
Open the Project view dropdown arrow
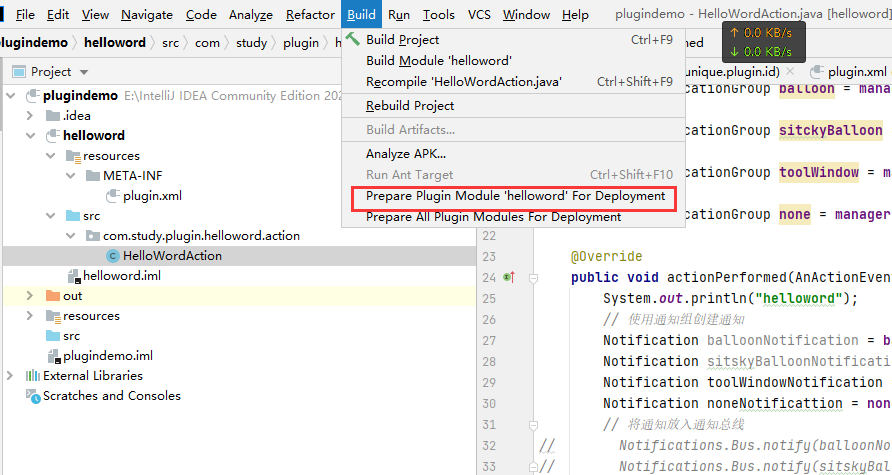84,72
